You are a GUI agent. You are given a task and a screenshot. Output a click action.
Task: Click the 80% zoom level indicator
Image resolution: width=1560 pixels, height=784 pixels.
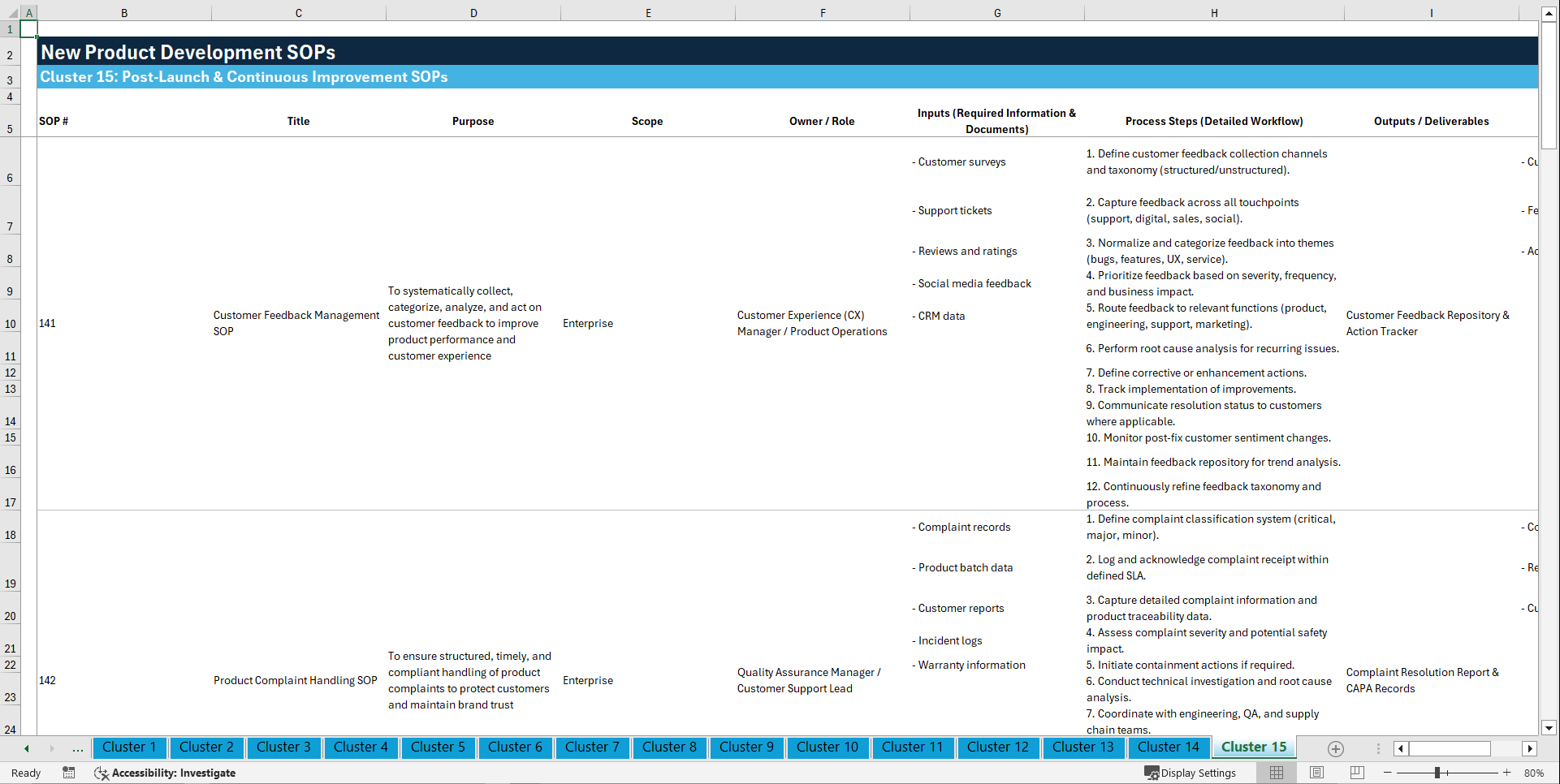point(1534,773)
